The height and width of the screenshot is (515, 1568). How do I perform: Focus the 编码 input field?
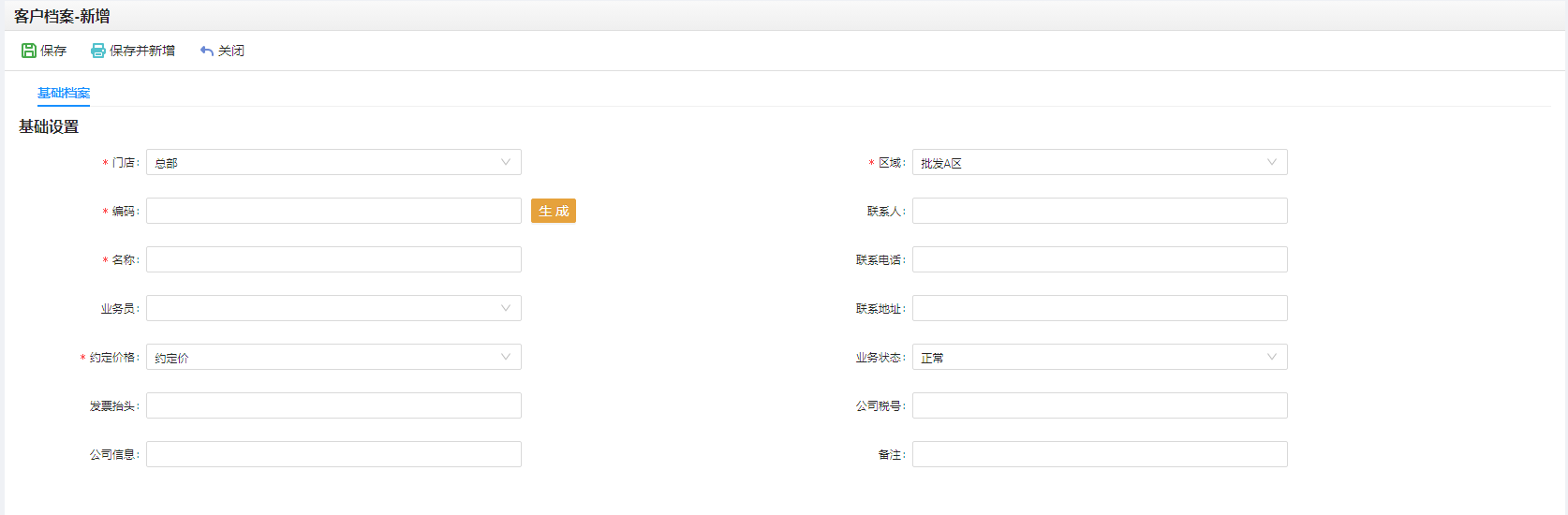coord(333,211)
